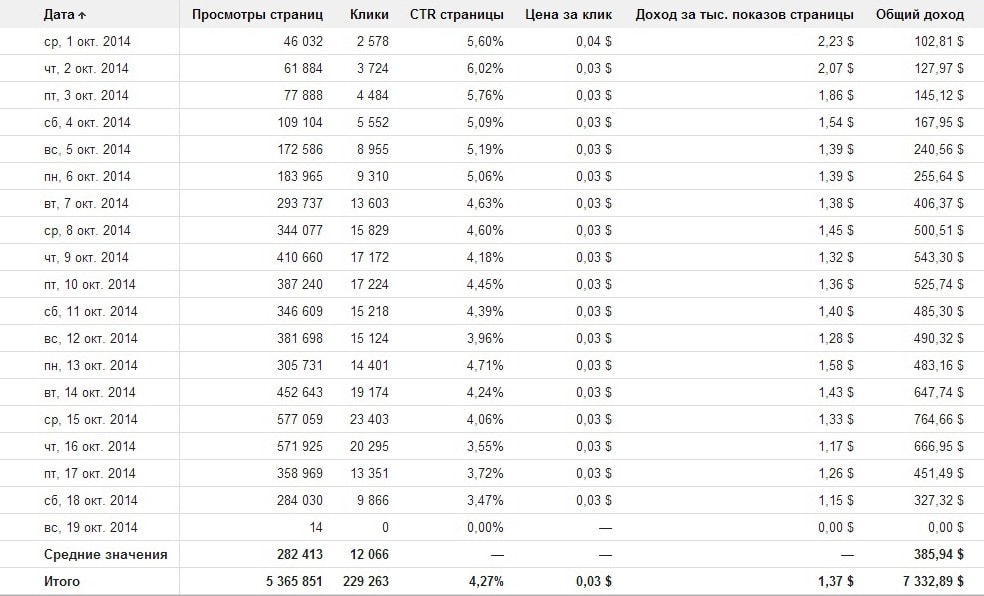Click the чт, 9 окт. 2014 date cell
This screenshot has height=596, width=984.
coord(86,258)
